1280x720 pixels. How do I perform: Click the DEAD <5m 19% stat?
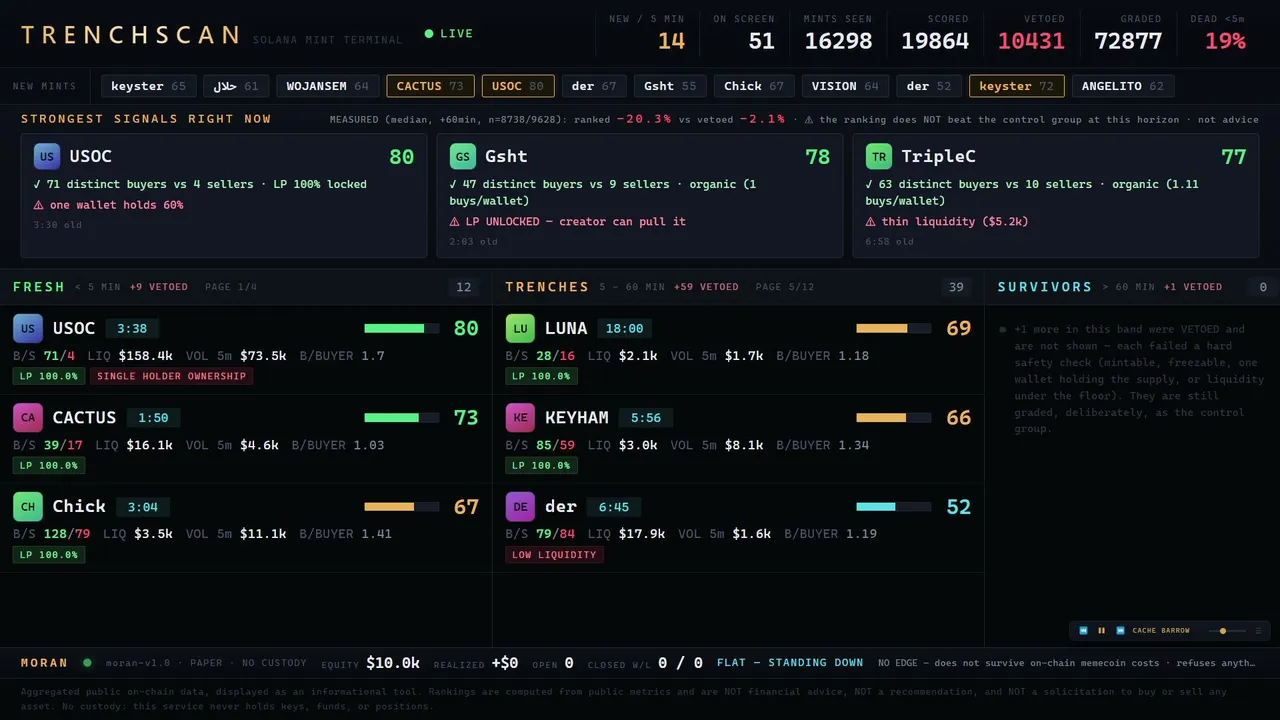tap(1218, 33)
